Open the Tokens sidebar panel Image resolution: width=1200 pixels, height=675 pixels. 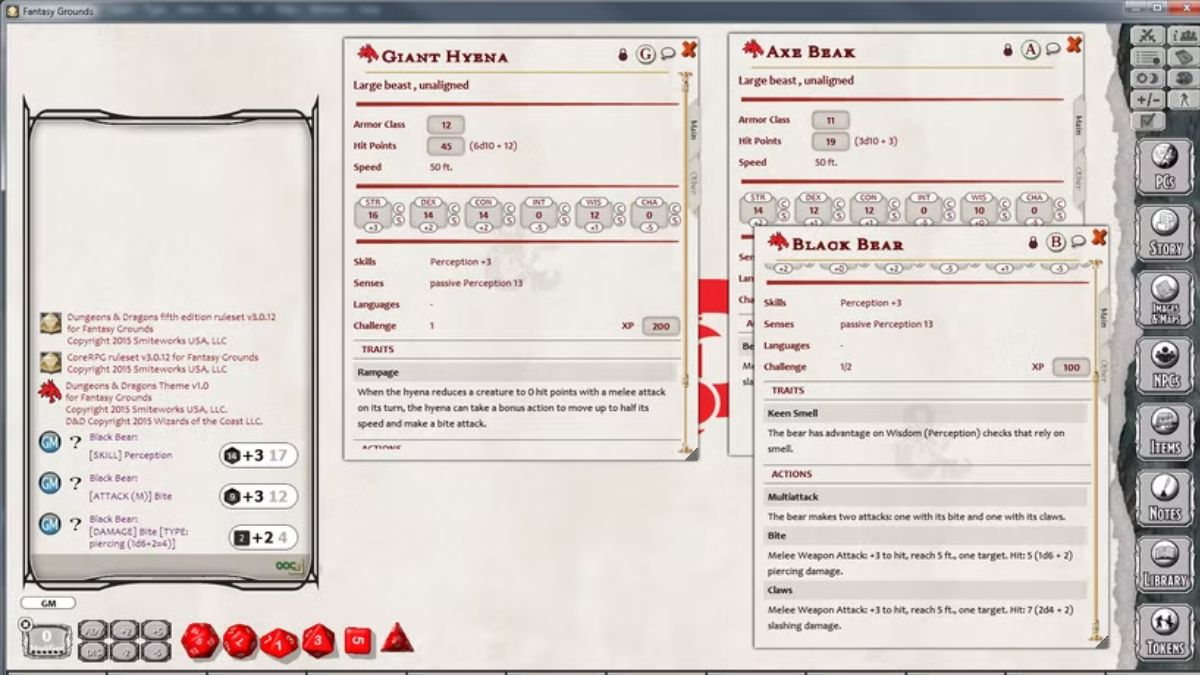(1164, 630)
